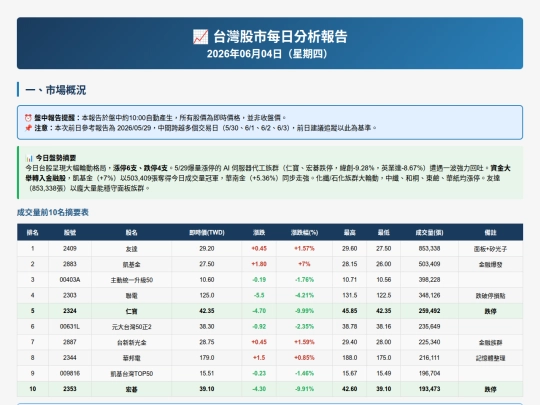The height and width of the screenshot is (405, 540).
Task: Click the 跌停 remark in 仁寶 row
Action: (490, 311)
